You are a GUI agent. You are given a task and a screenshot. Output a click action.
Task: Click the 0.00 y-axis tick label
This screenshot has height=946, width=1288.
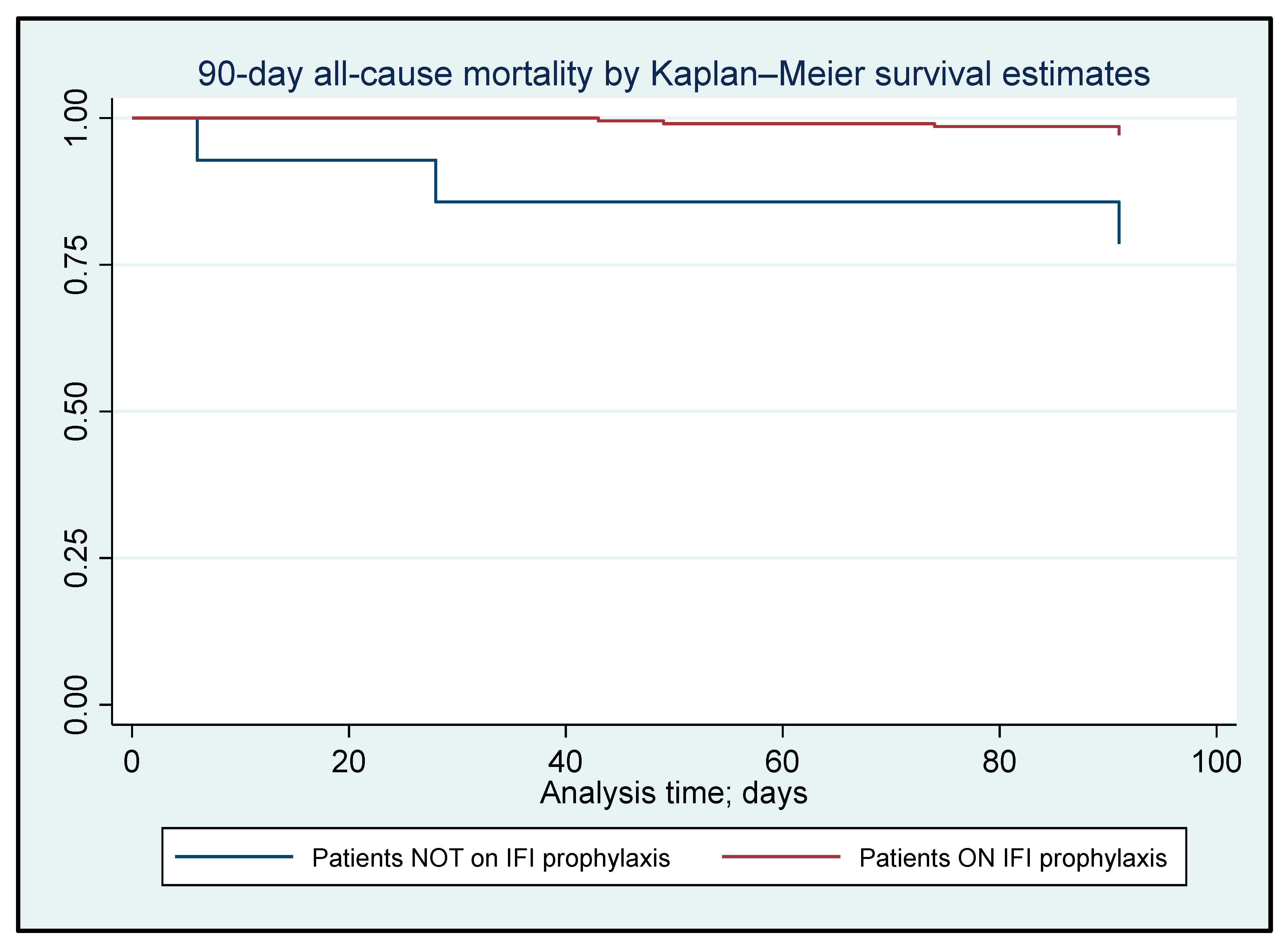(76, 704)
